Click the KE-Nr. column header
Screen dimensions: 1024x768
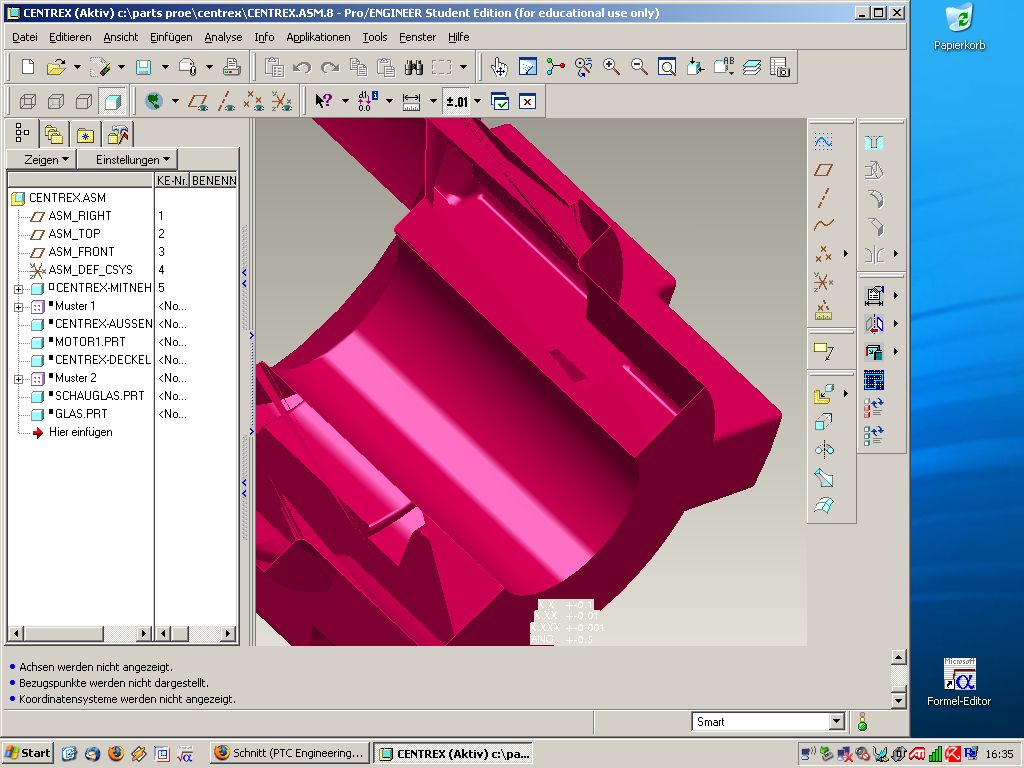(172, 180)
